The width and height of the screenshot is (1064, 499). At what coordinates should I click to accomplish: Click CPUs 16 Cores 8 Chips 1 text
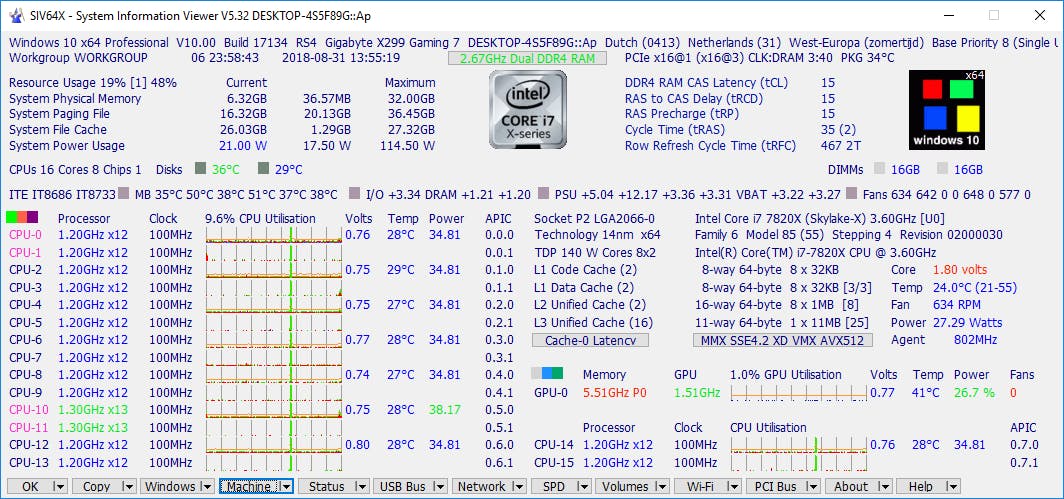pyautogui.click(x=75, y=169)
